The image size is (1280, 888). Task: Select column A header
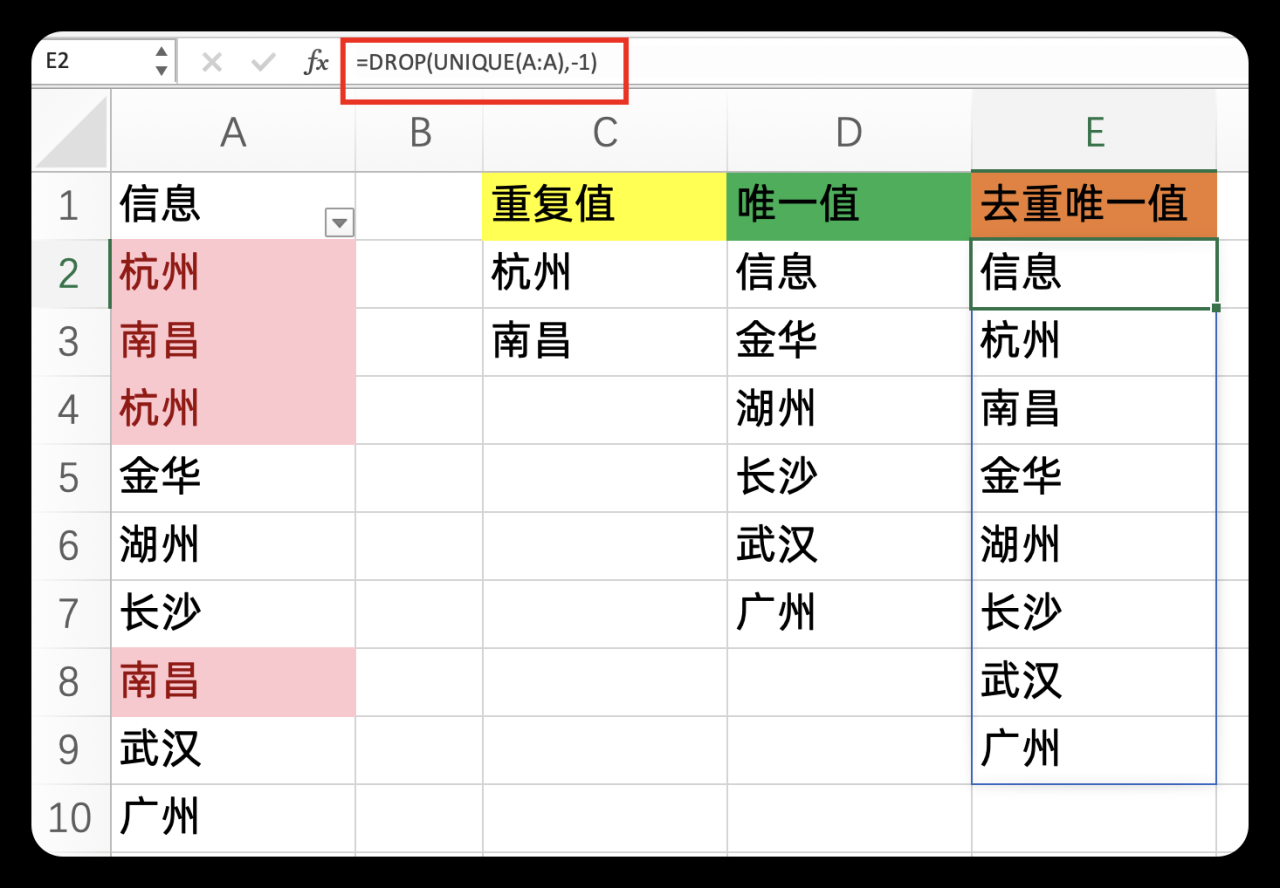[233, 131]
